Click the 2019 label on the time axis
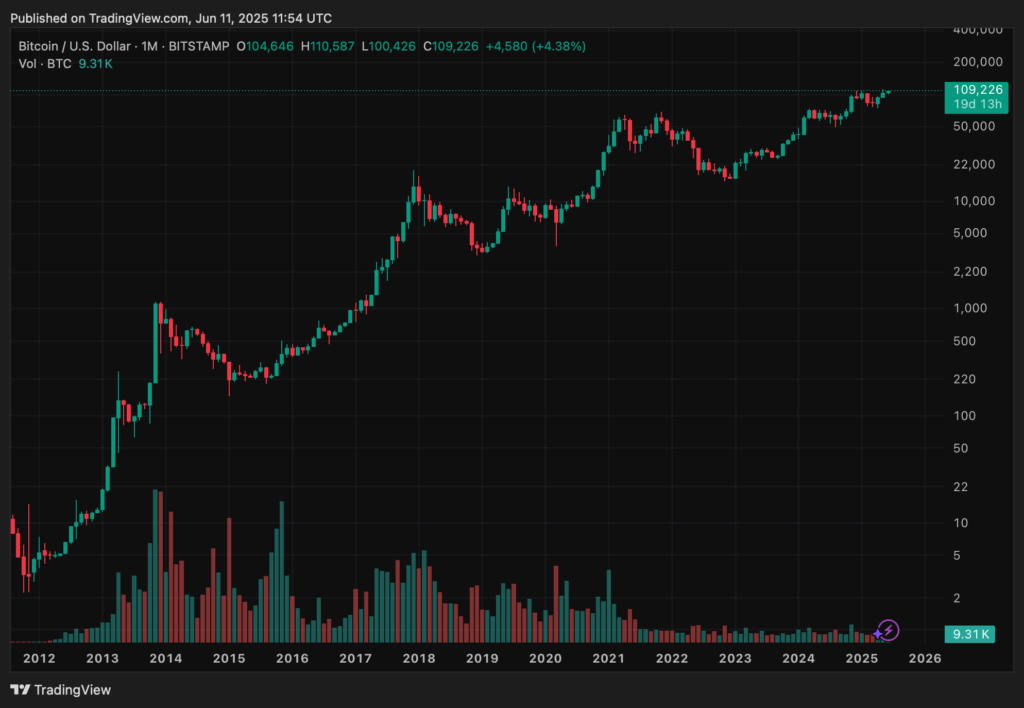This screenshot has width=1024, height=708. 482,658
